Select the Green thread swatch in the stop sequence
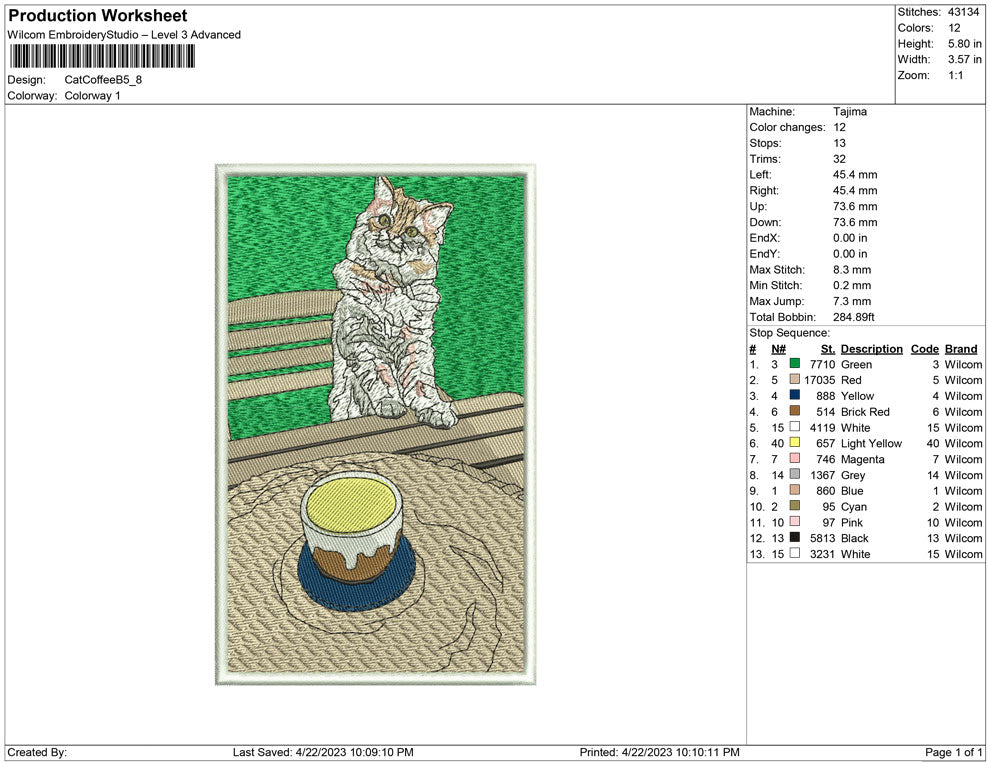 [x=794, y=364]
